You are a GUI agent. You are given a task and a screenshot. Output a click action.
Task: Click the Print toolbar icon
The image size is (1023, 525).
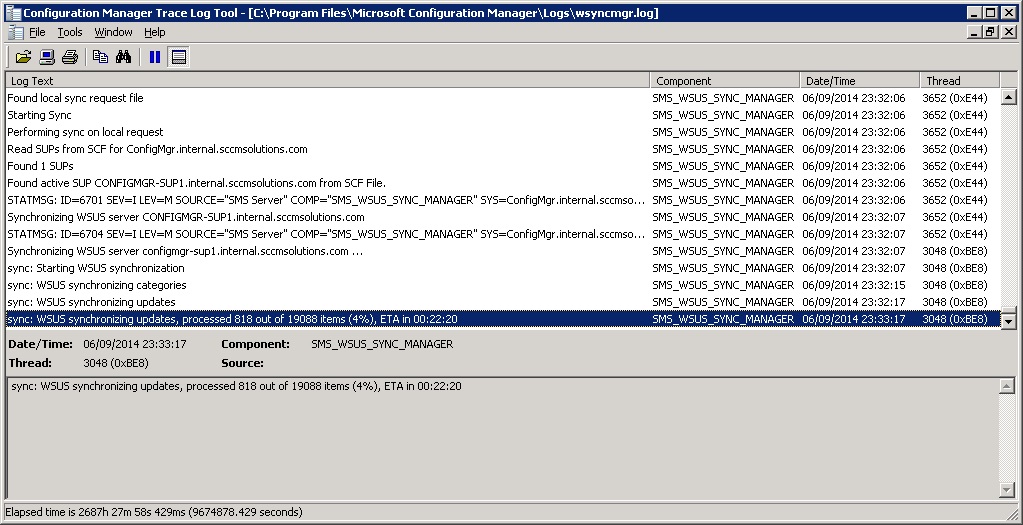click(x=70, y=57)
